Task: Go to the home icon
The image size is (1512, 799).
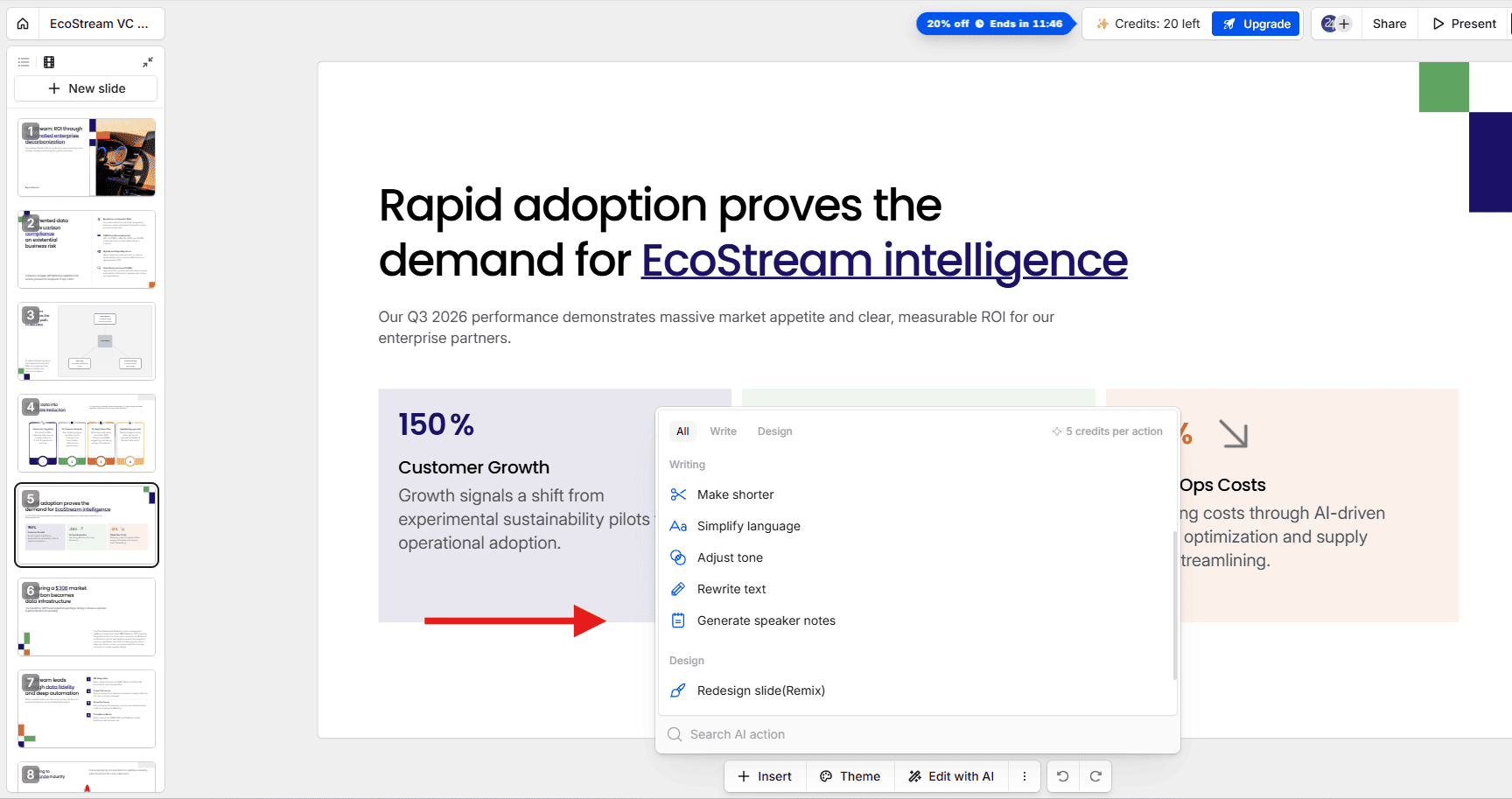Action: [x=23, y=24]
